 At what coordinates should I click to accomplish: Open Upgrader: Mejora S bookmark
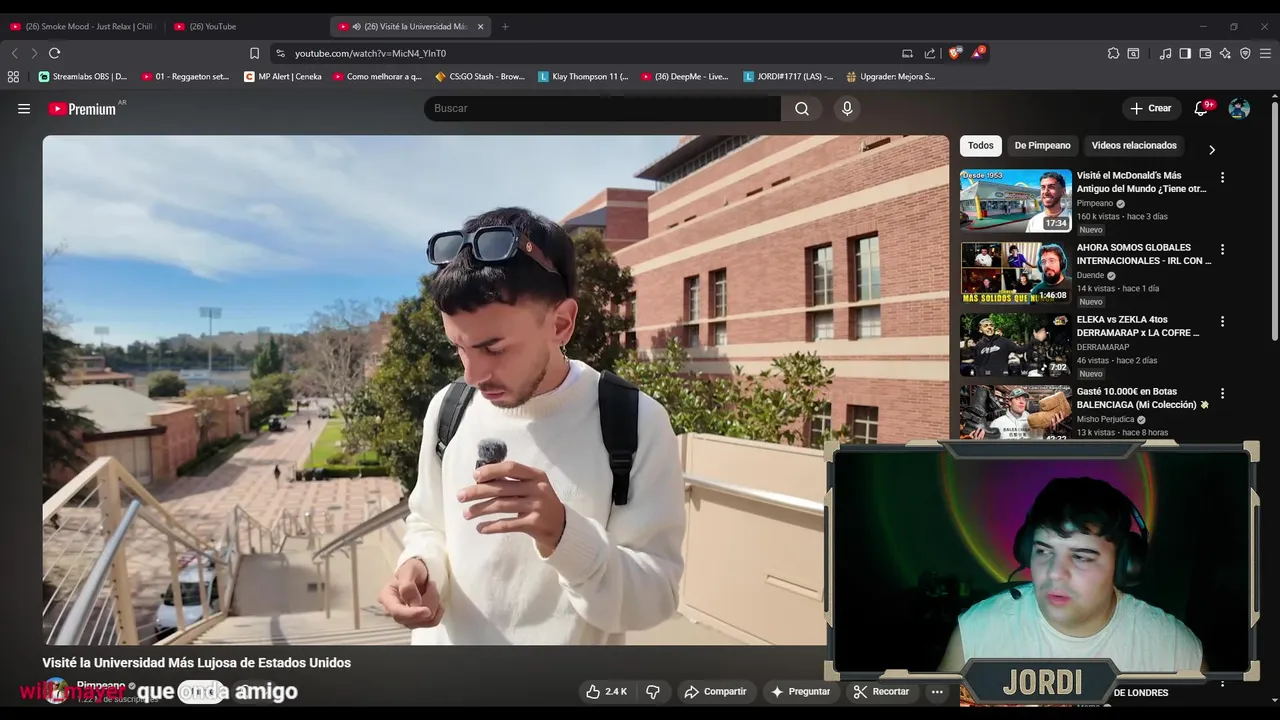tap(891, 76)
